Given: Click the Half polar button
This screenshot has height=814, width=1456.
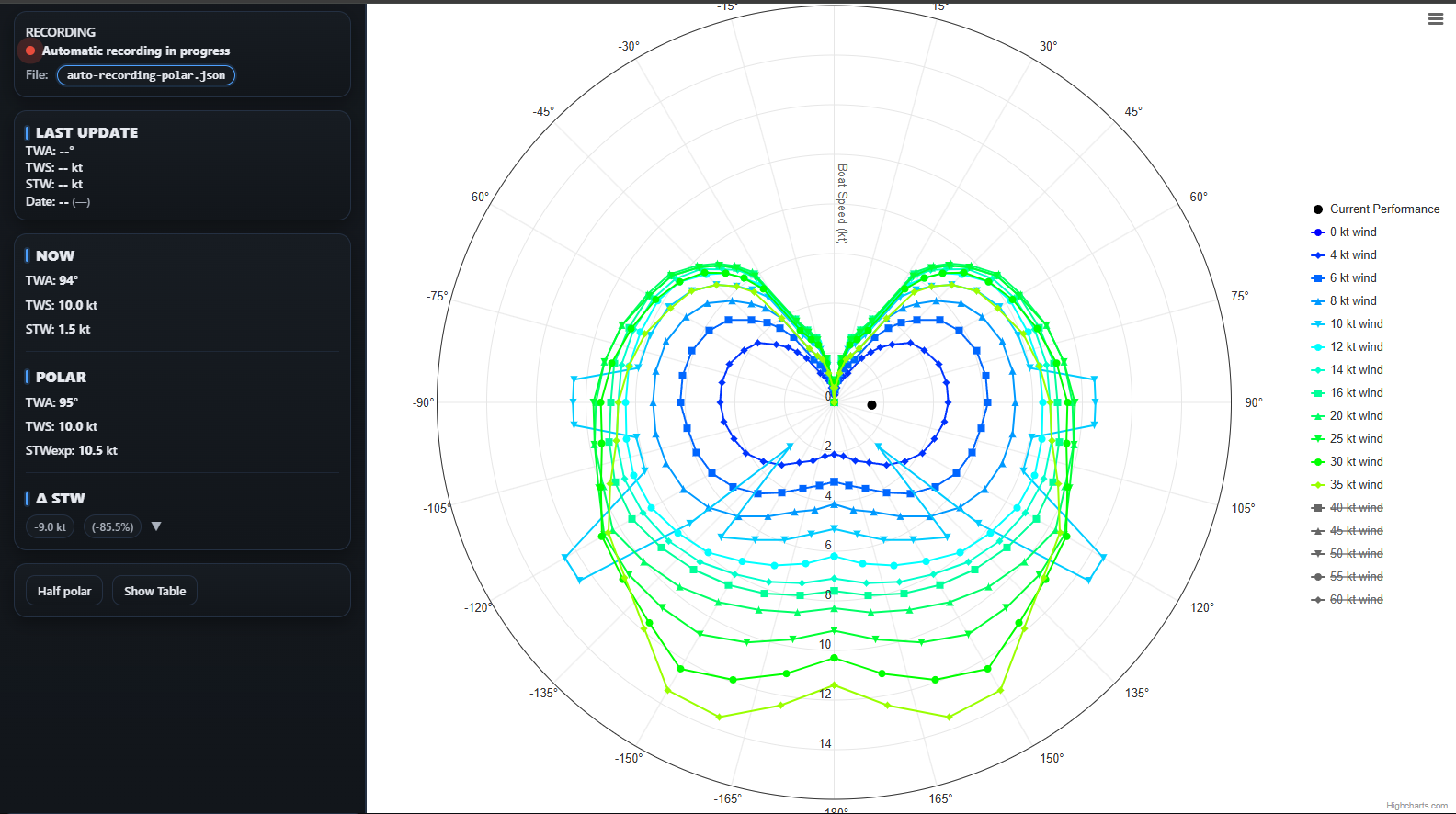Looking at the screenshot, I should pyautogui.click(x=64, y=591).
